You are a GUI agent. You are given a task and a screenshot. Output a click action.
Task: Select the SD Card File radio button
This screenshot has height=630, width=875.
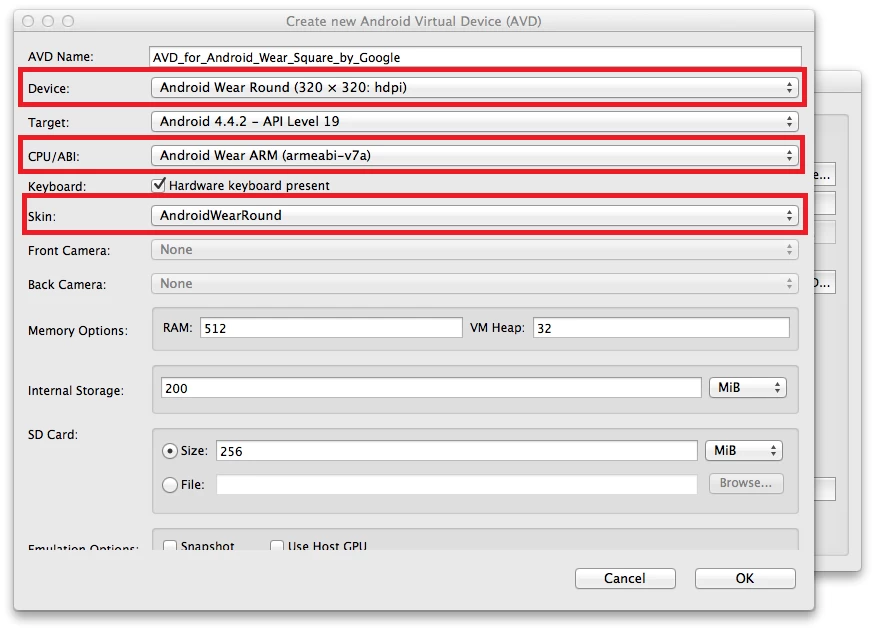coord(170,485)
